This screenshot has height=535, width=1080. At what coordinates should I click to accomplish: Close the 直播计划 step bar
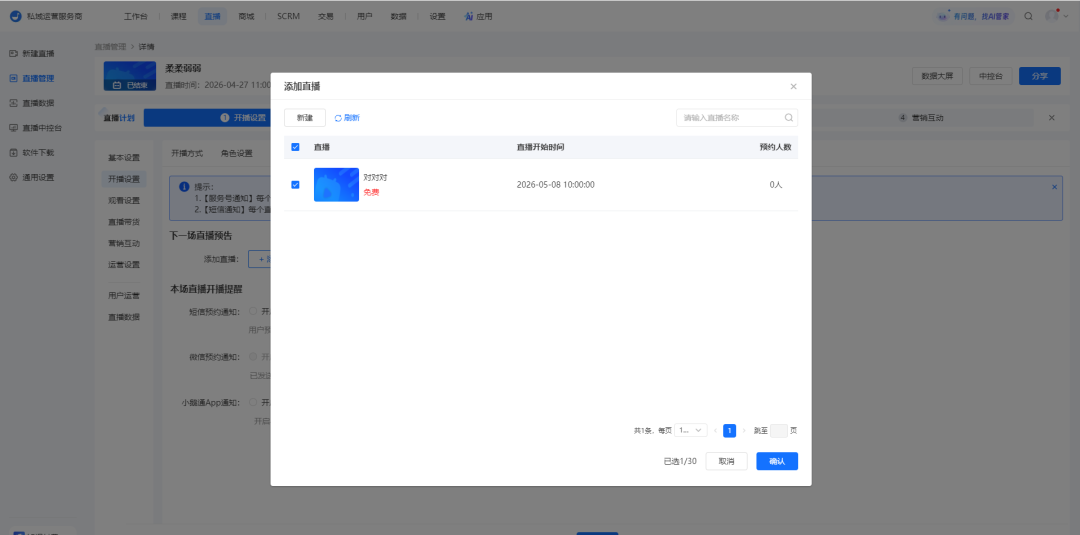point(1052,118)
